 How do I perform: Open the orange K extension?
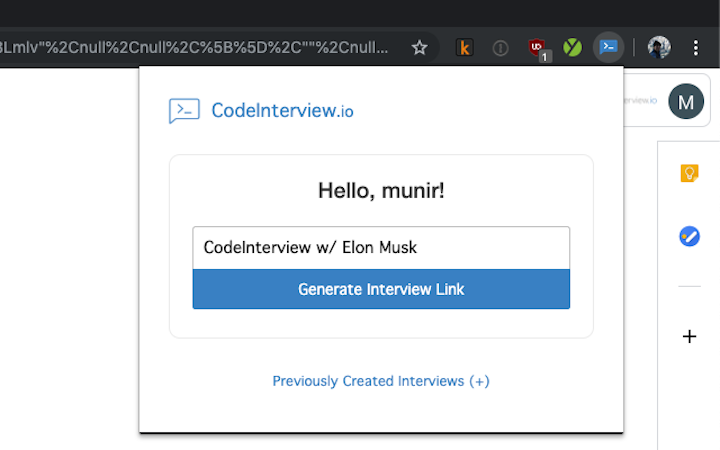tap(464, 47)
